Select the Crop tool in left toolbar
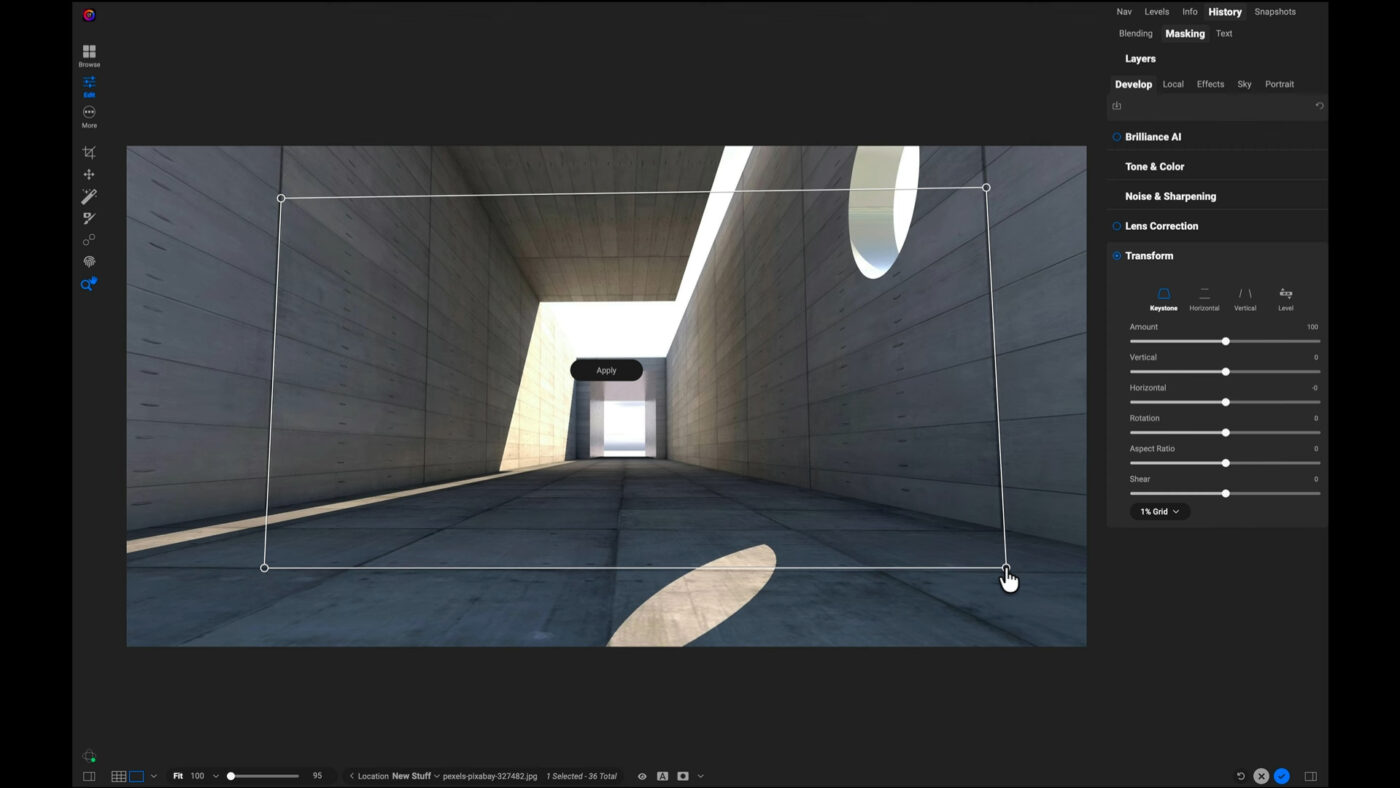 89,153
